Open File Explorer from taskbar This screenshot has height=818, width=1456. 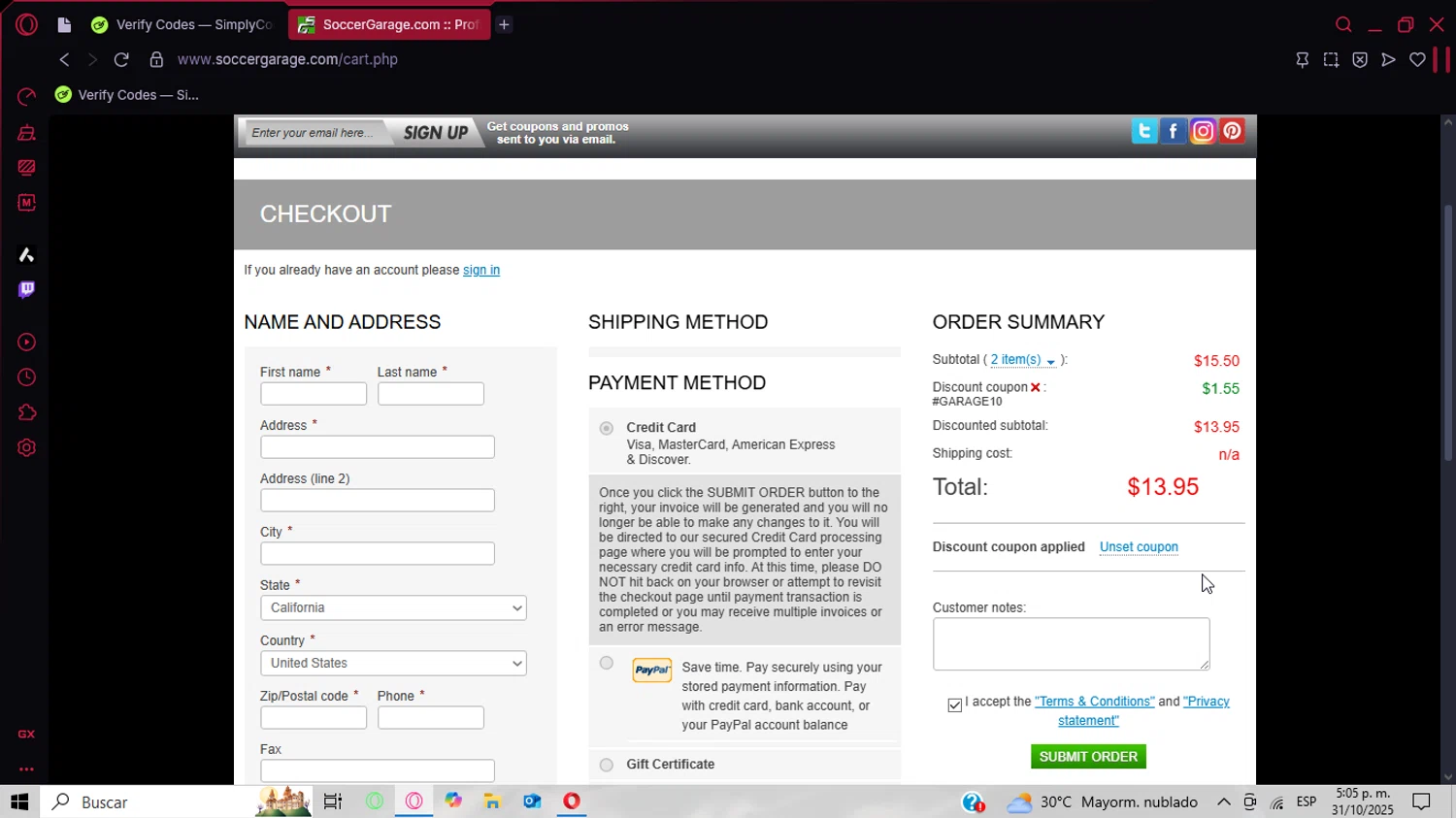492,802
